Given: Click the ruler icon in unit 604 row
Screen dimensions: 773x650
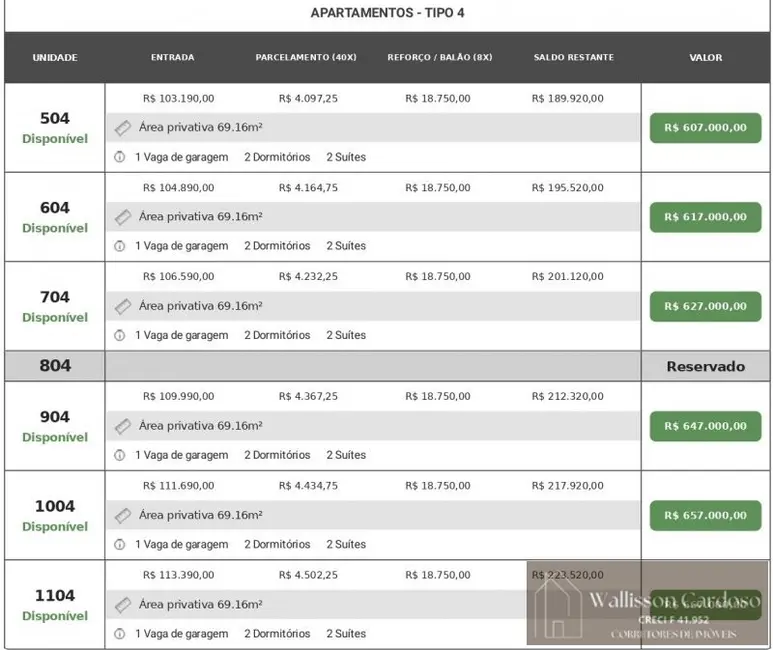Looking at the screenshot, I should point(123,217).
